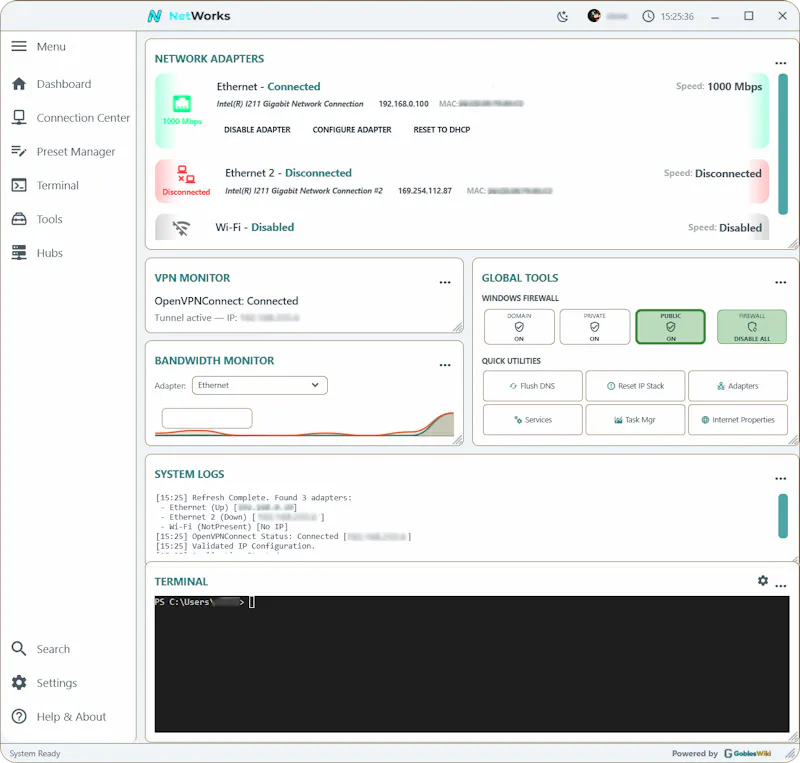Toggle dark mode moon icon
This screenshot has height=763, width=800.
pos(562,16)
